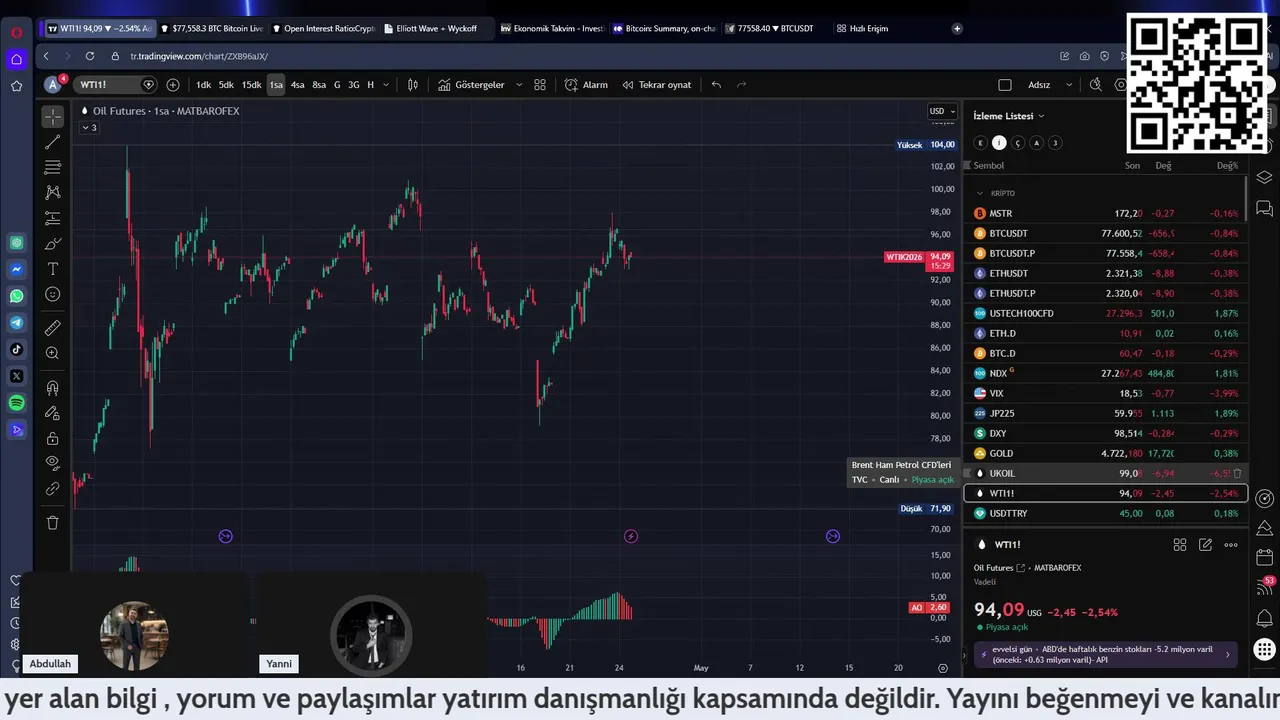Screen dimensions: 1280x720
Task: Select UKOIL row in watchlist
Action: pyautogui.click(x=1106, y=473)
